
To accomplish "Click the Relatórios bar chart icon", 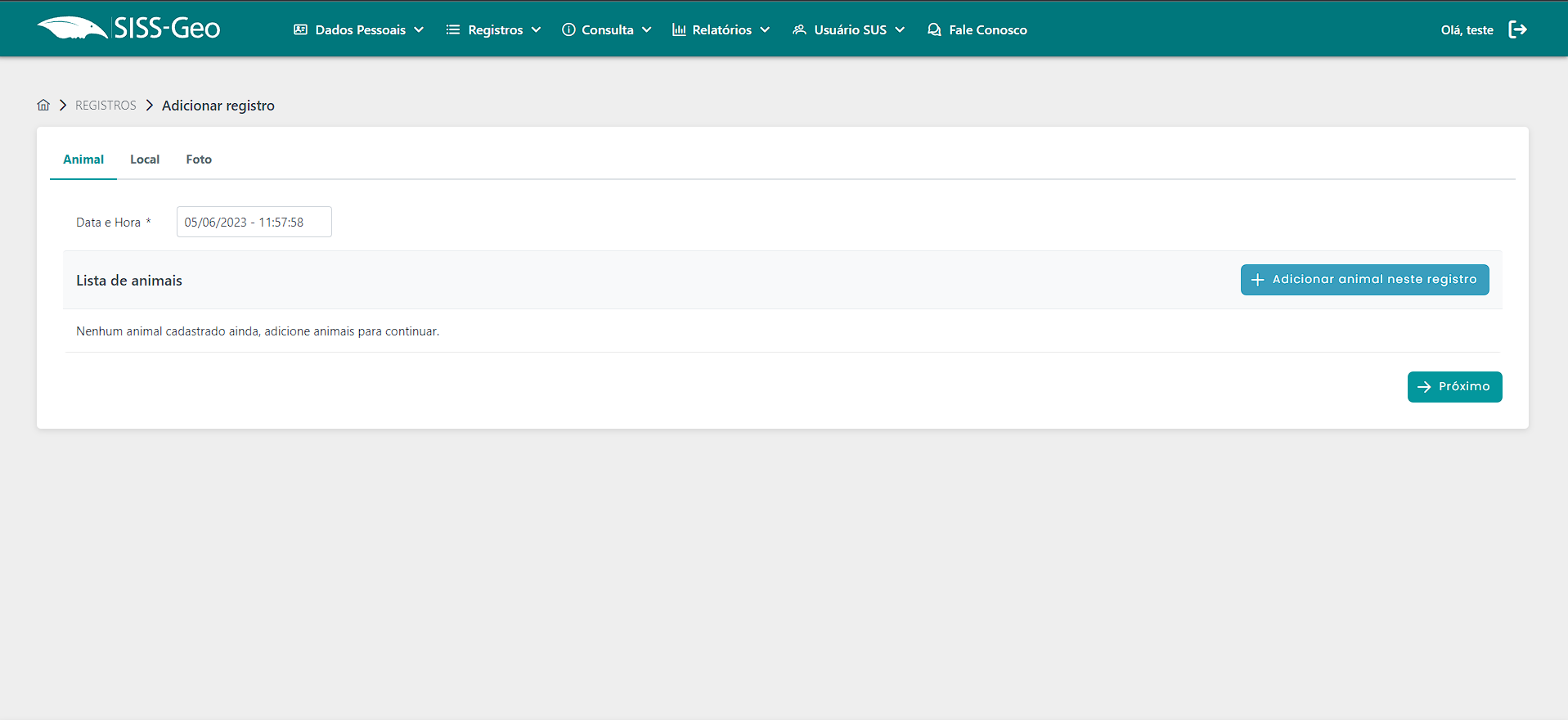I will [679, 29].
